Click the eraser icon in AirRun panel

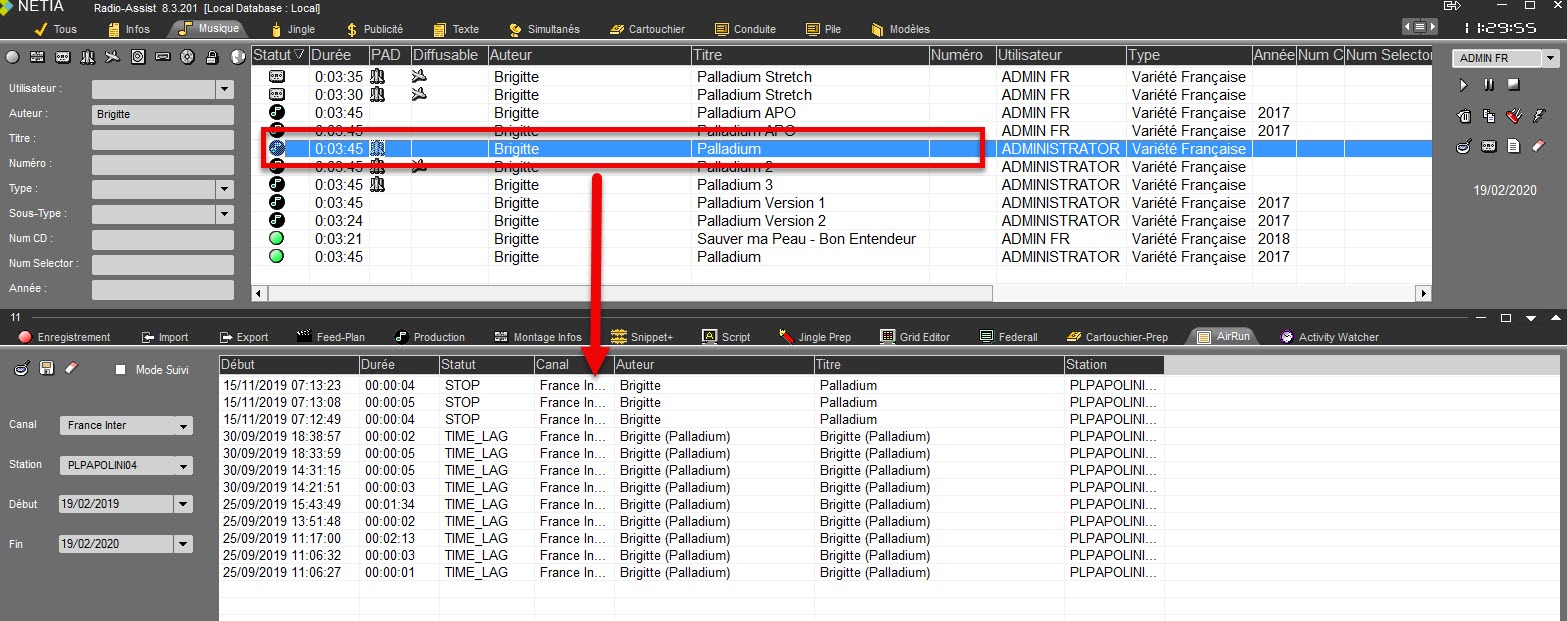click(71, 369)
